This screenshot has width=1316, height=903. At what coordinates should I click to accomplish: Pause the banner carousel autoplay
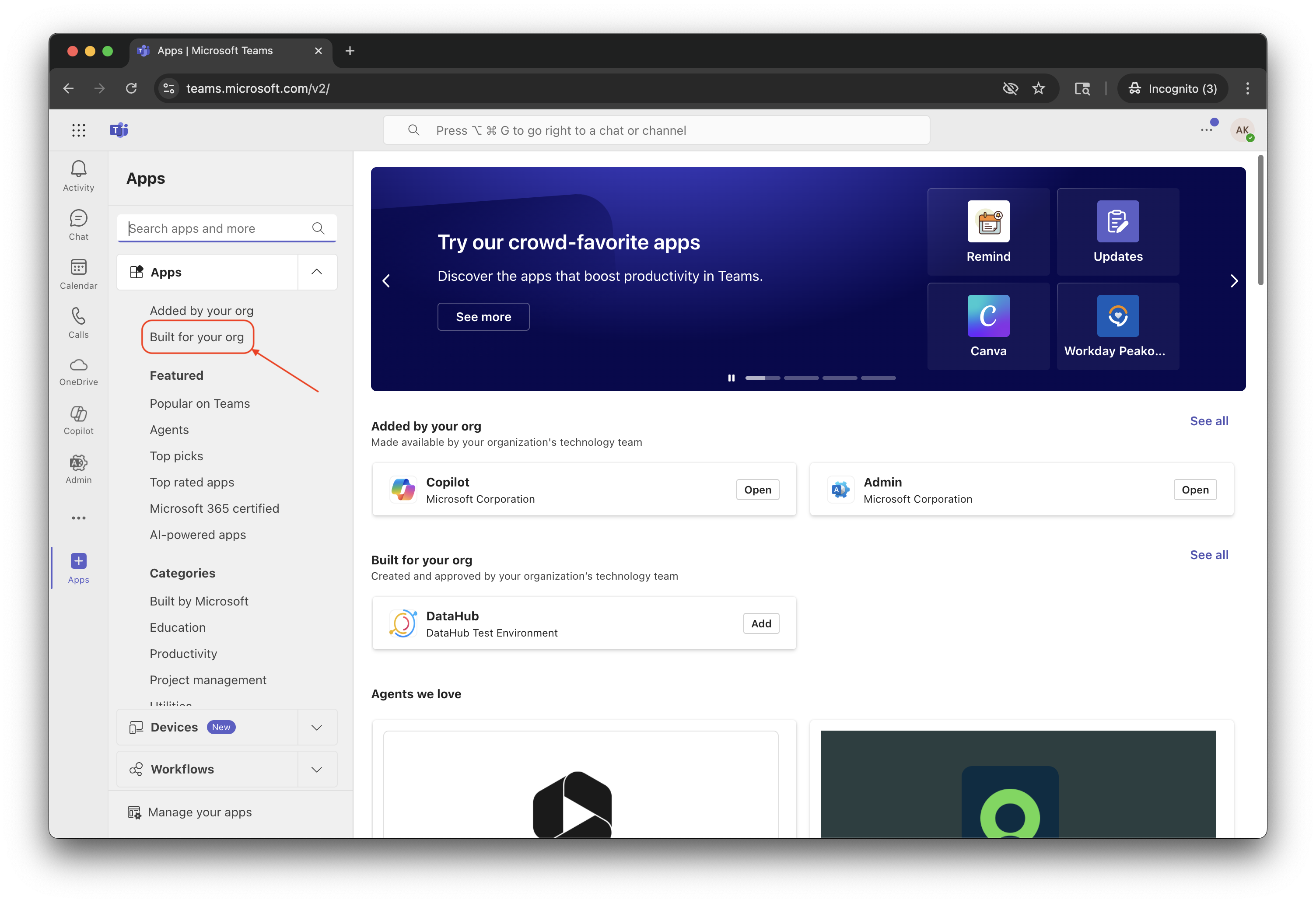click(x=731, y=378)
